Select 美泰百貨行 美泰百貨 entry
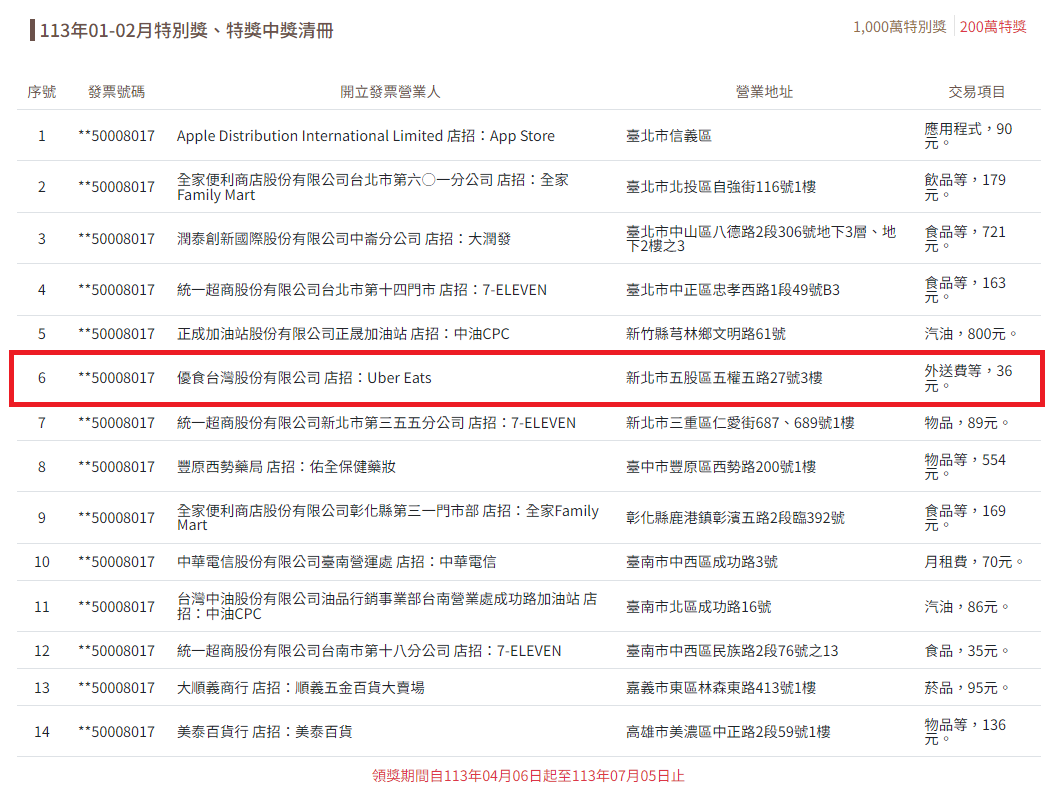This screenshot has height=798, width=1049. click(264, 732)
